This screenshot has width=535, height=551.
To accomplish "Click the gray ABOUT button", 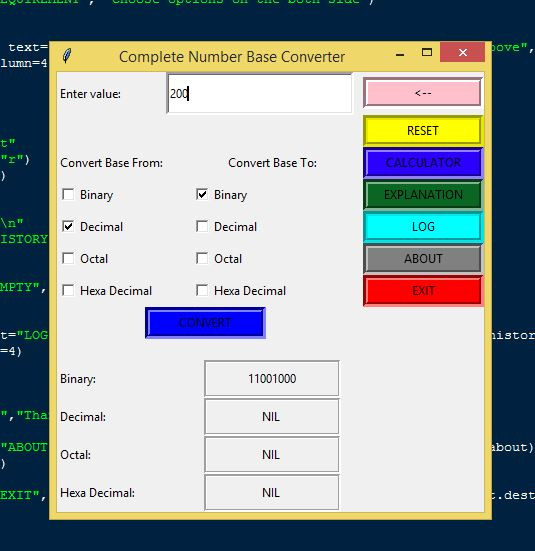I will [x=423, y=259].
